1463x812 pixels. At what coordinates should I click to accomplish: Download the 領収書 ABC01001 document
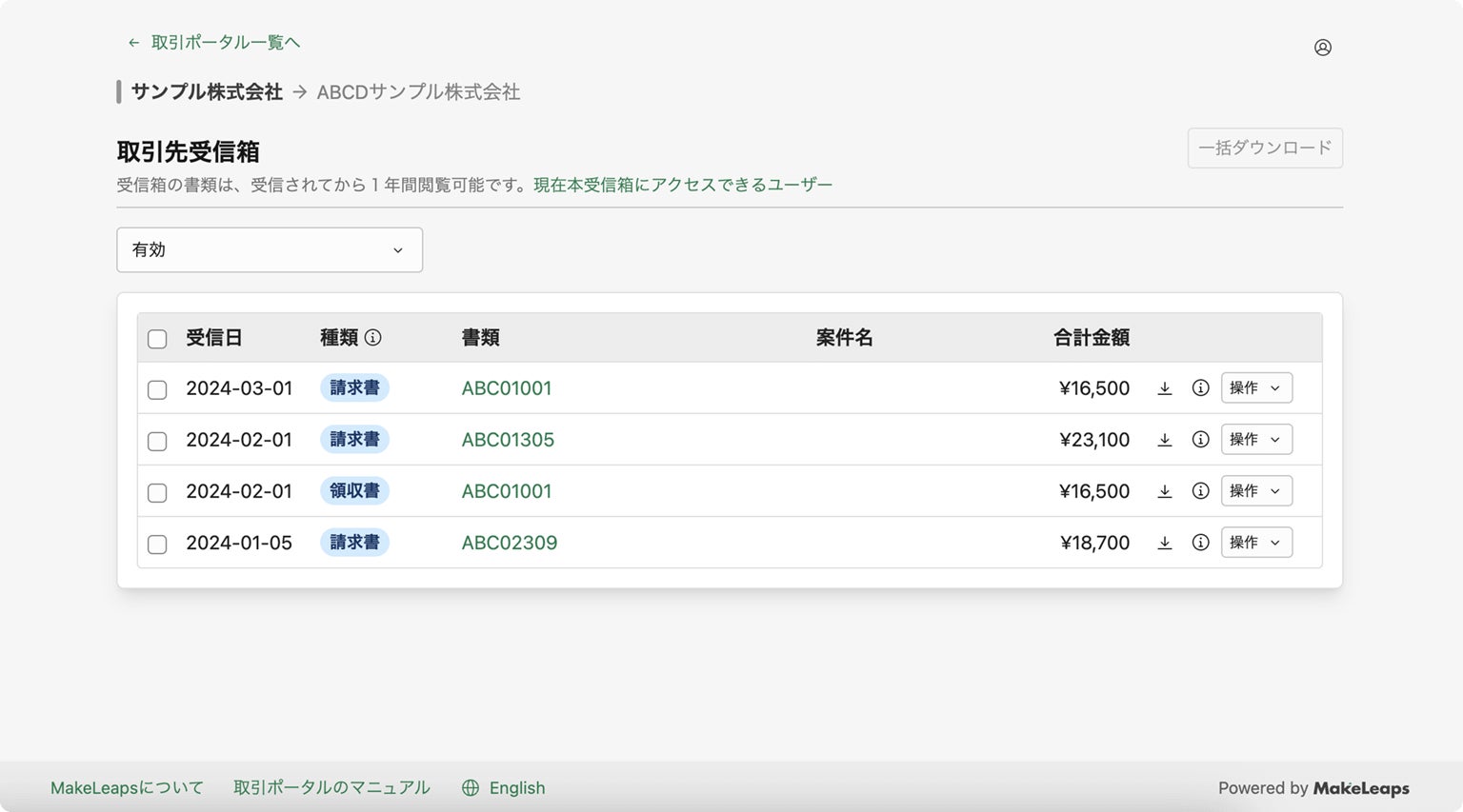click(1164, 491)
